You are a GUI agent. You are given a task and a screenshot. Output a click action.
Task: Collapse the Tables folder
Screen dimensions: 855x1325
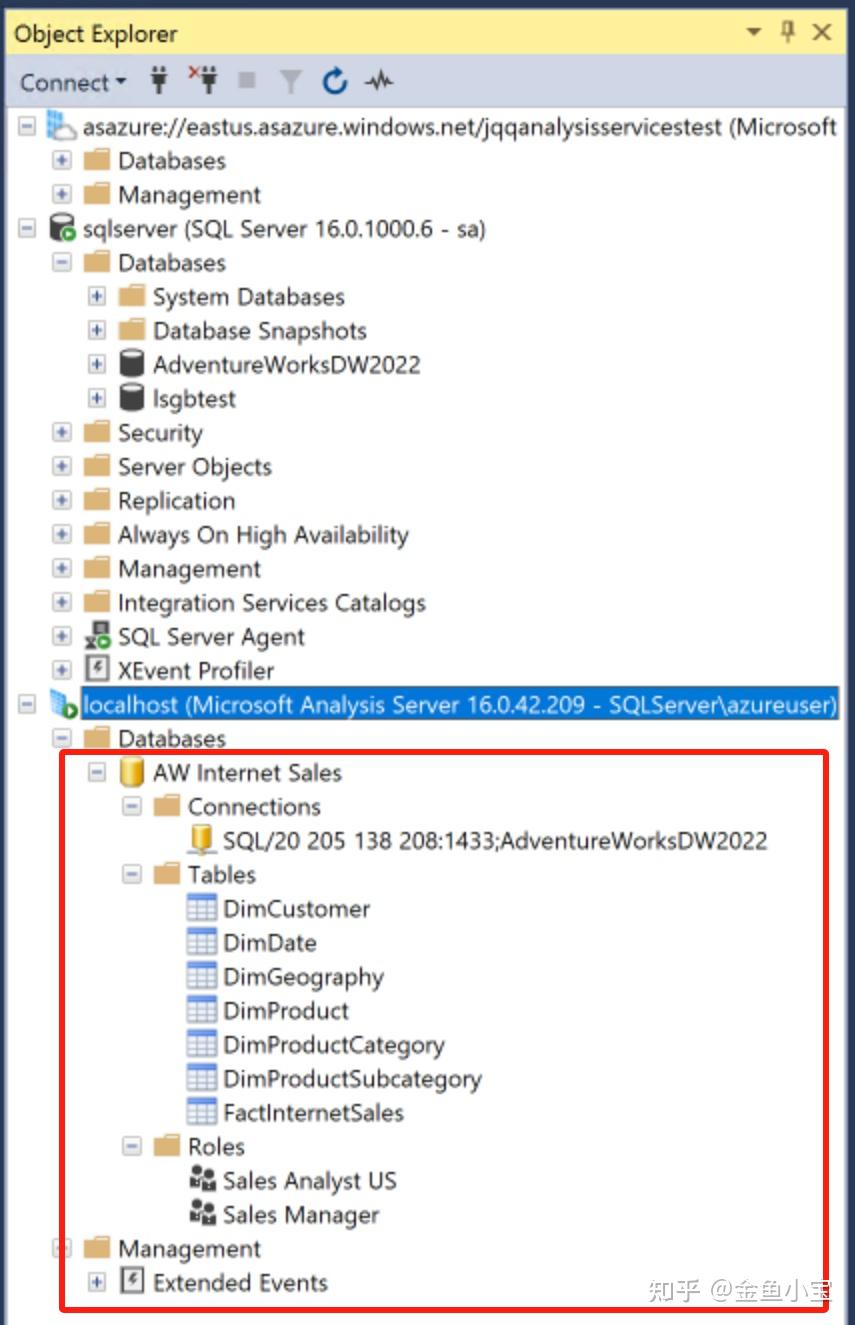tap(131, 874)
